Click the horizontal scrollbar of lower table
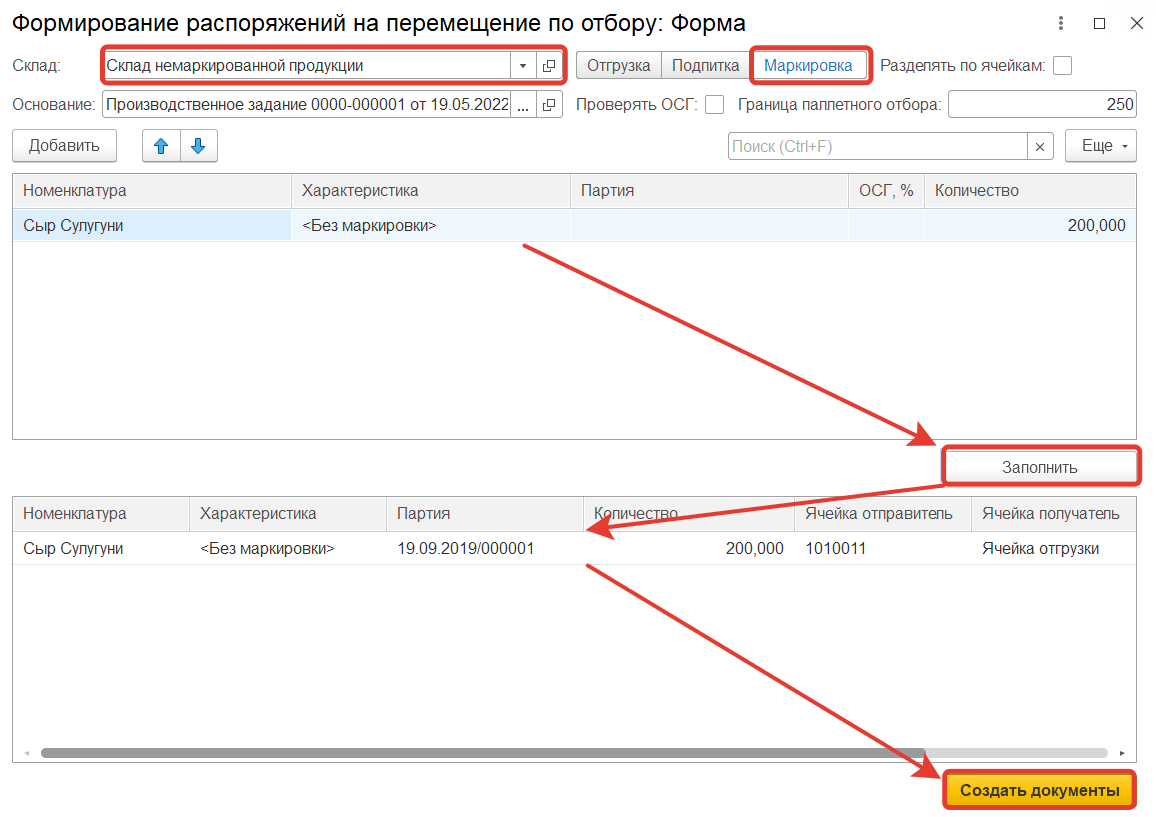Viewport: 1156px width, 817px height. tap(480, 752)
